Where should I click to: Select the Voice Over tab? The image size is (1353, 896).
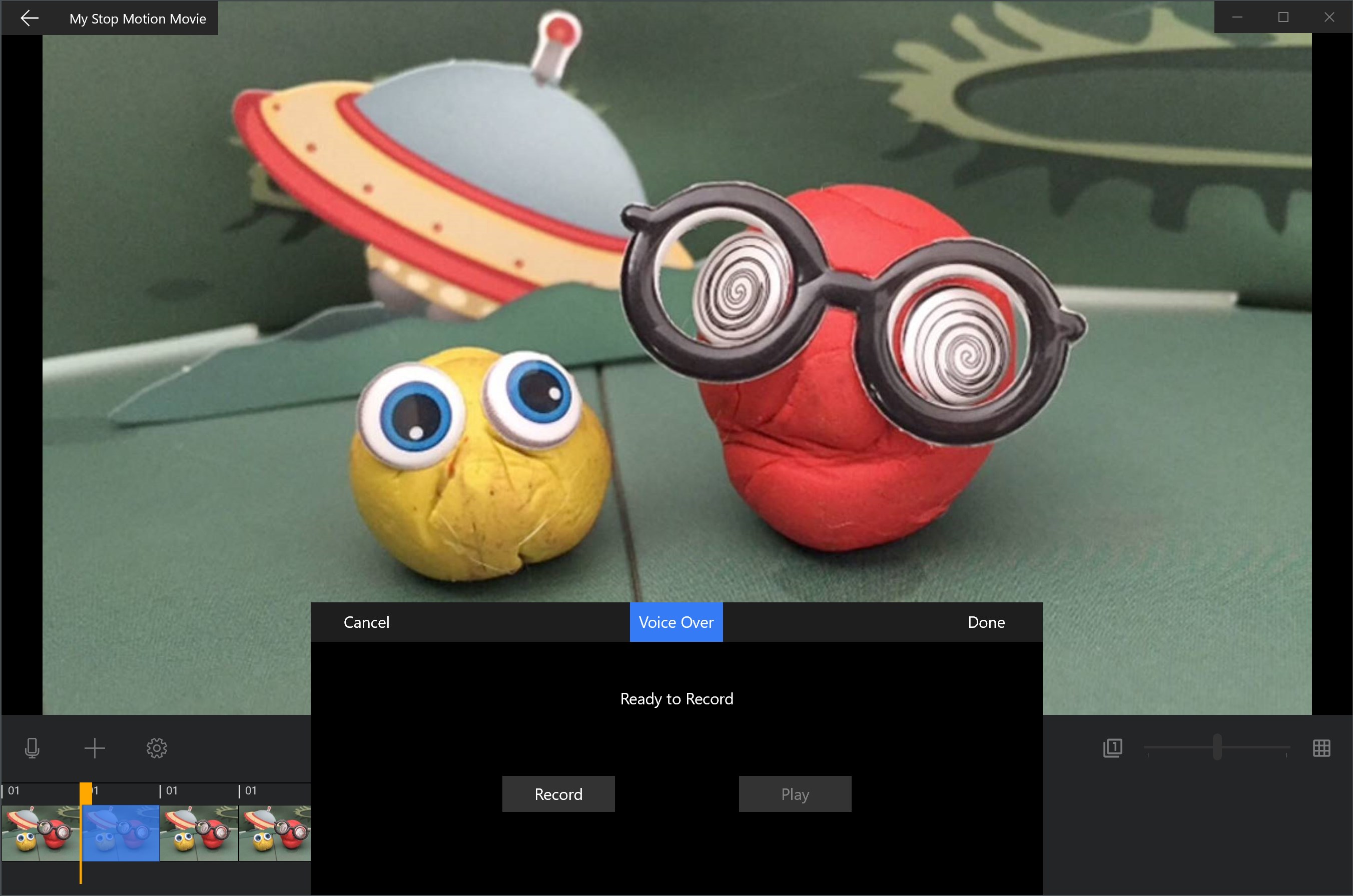(x=676, y=622)
